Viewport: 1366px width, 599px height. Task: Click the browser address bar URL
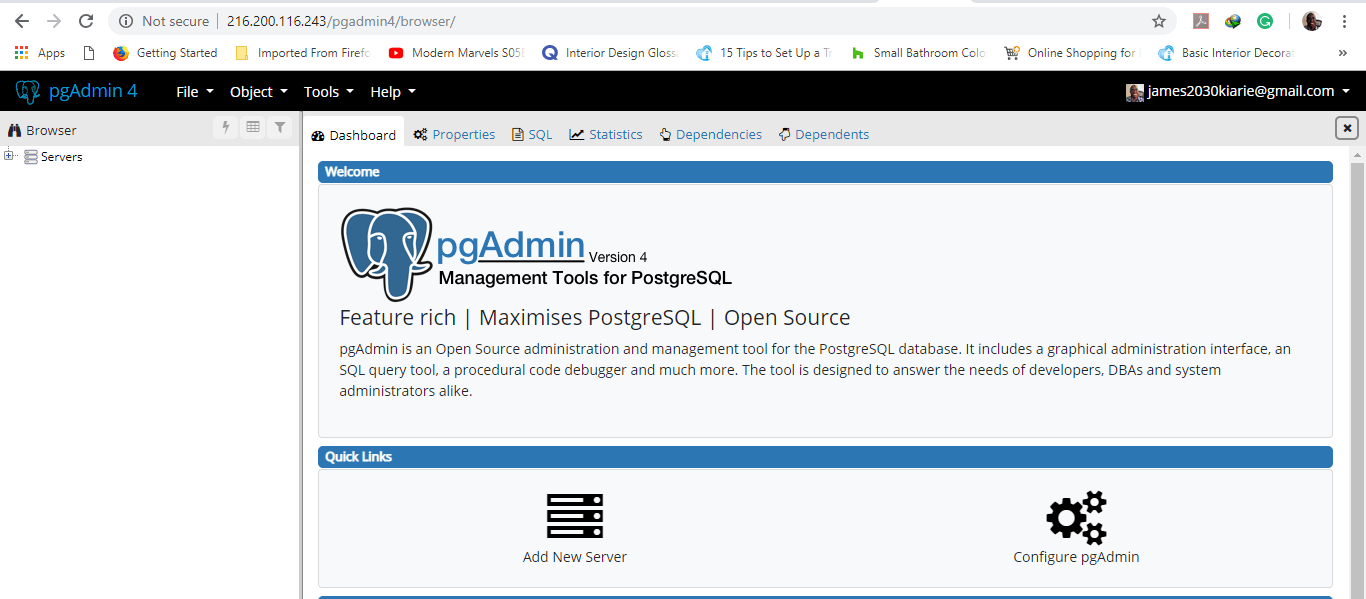(341, 21)
